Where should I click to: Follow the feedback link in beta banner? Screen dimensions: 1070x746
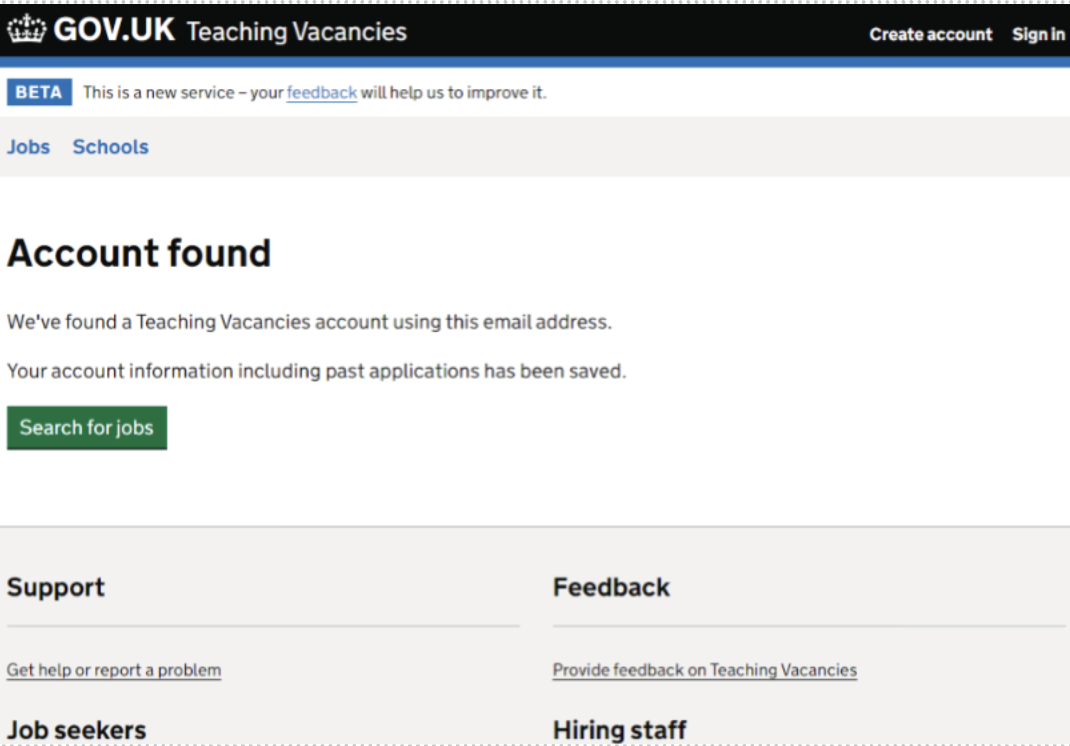(x=321, y=93)
